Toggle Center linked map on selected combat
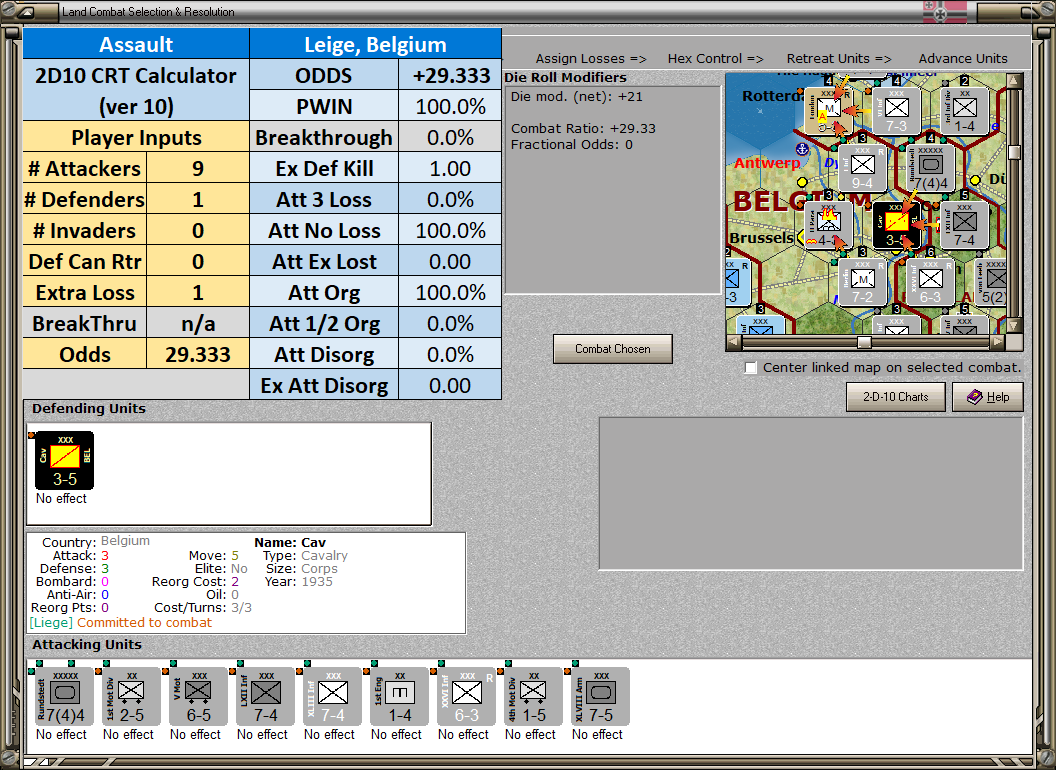 coord(751,368)
